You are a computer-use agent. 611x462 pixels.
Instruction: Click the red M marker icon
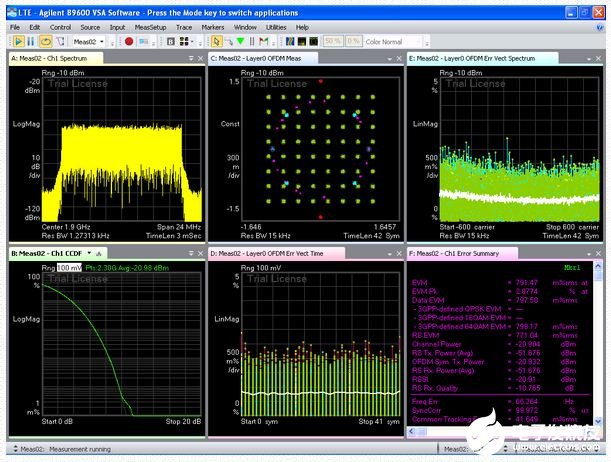pos(263,41)
